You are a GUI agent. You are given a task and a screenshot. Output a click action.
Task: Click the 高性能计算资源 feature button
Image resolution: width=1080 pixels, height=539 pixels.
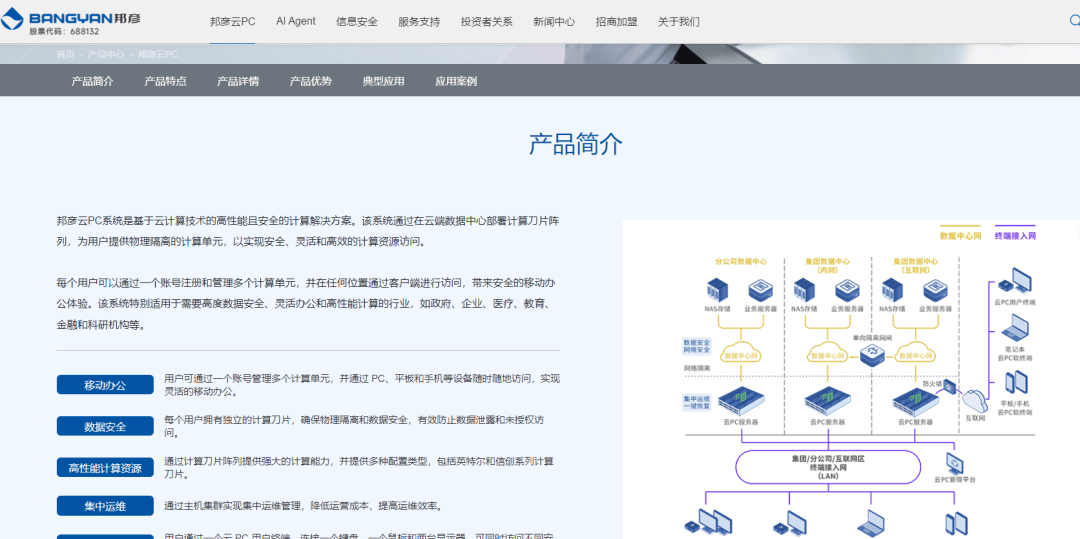105,467
